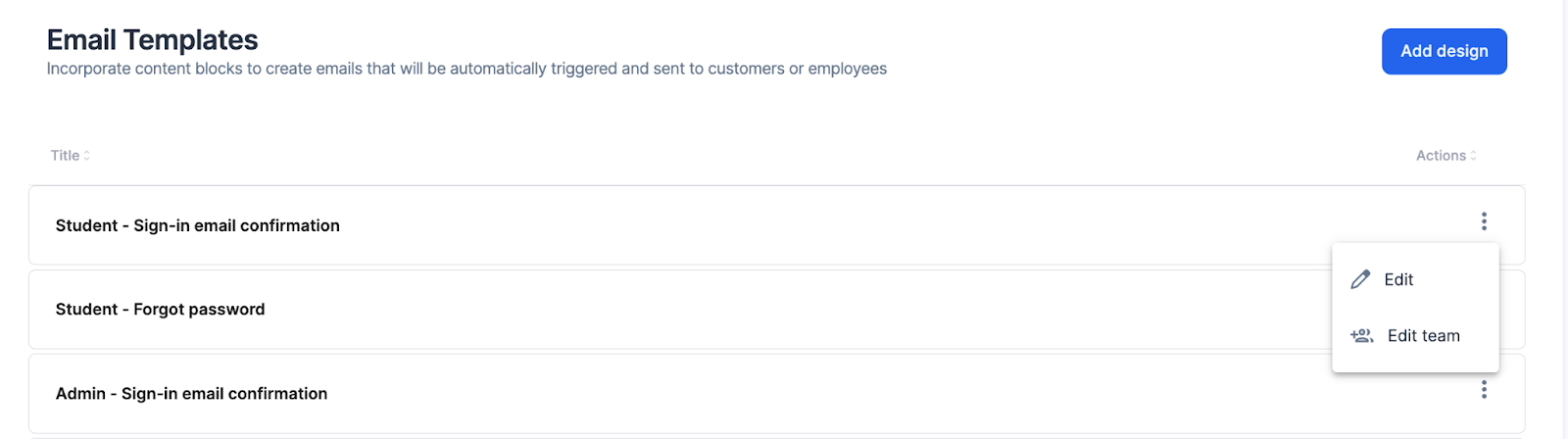
Task: Click the description text under Email Templates
Action: coord(466,69)
